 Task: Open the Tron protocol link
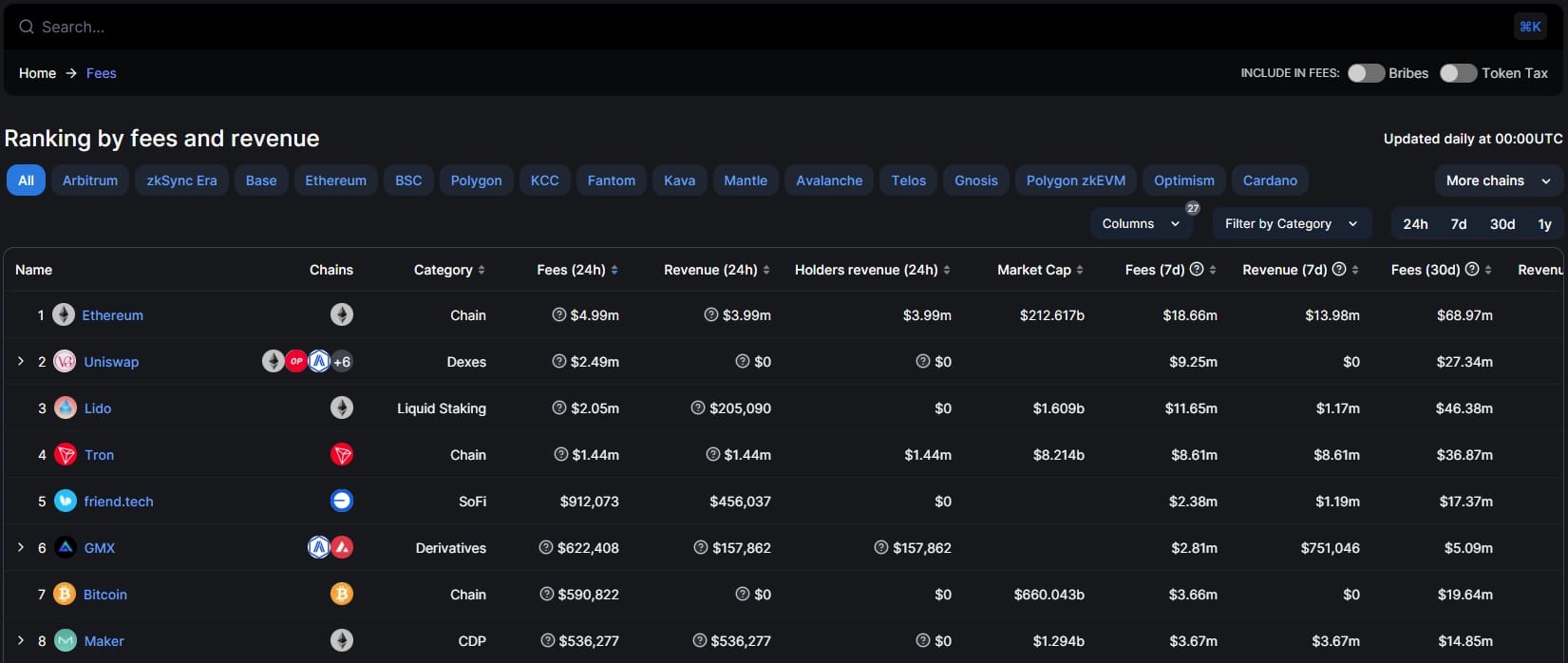pos(99,455)
